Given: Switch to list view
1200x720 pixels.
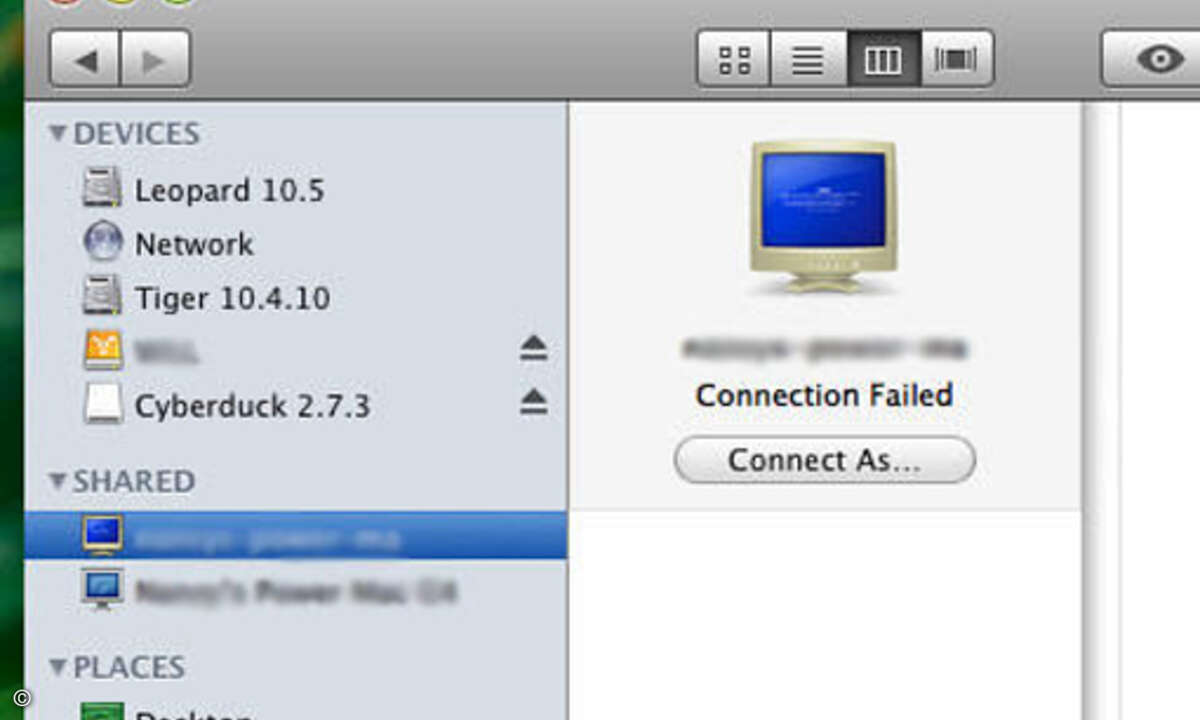Looking at the screenshot, I should (808, 59).
